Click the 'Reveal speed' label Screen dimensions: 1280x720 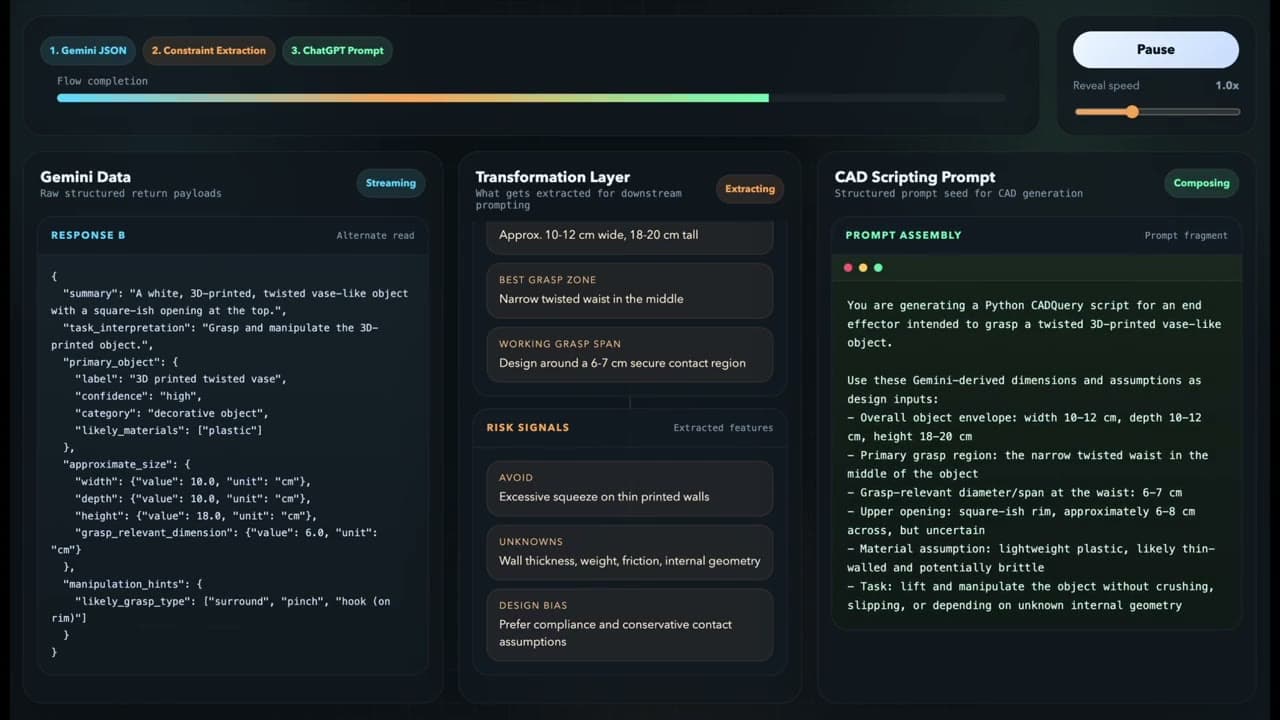click(1106, 86)
